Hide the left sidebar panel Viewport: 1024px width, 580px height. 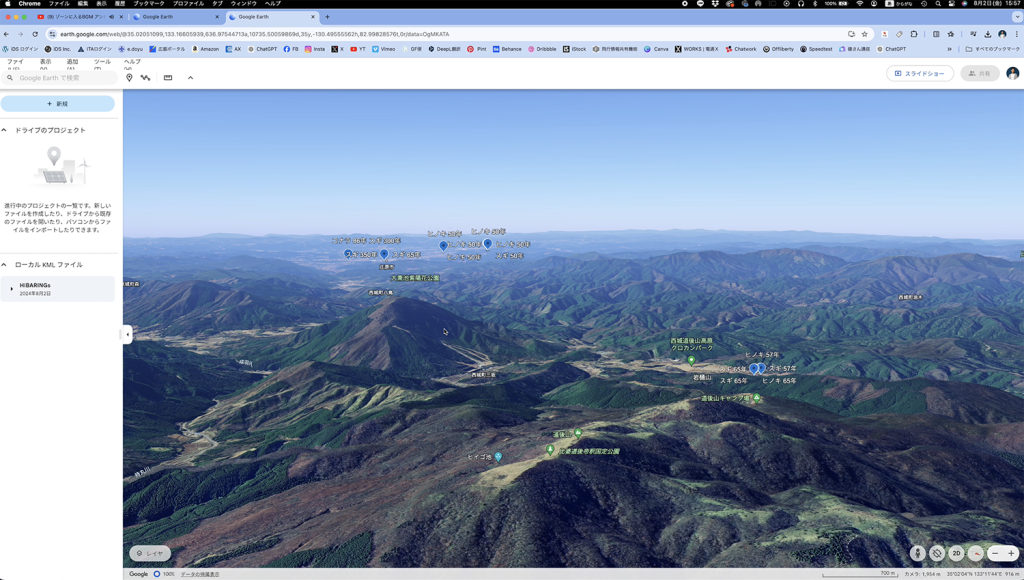127,334
